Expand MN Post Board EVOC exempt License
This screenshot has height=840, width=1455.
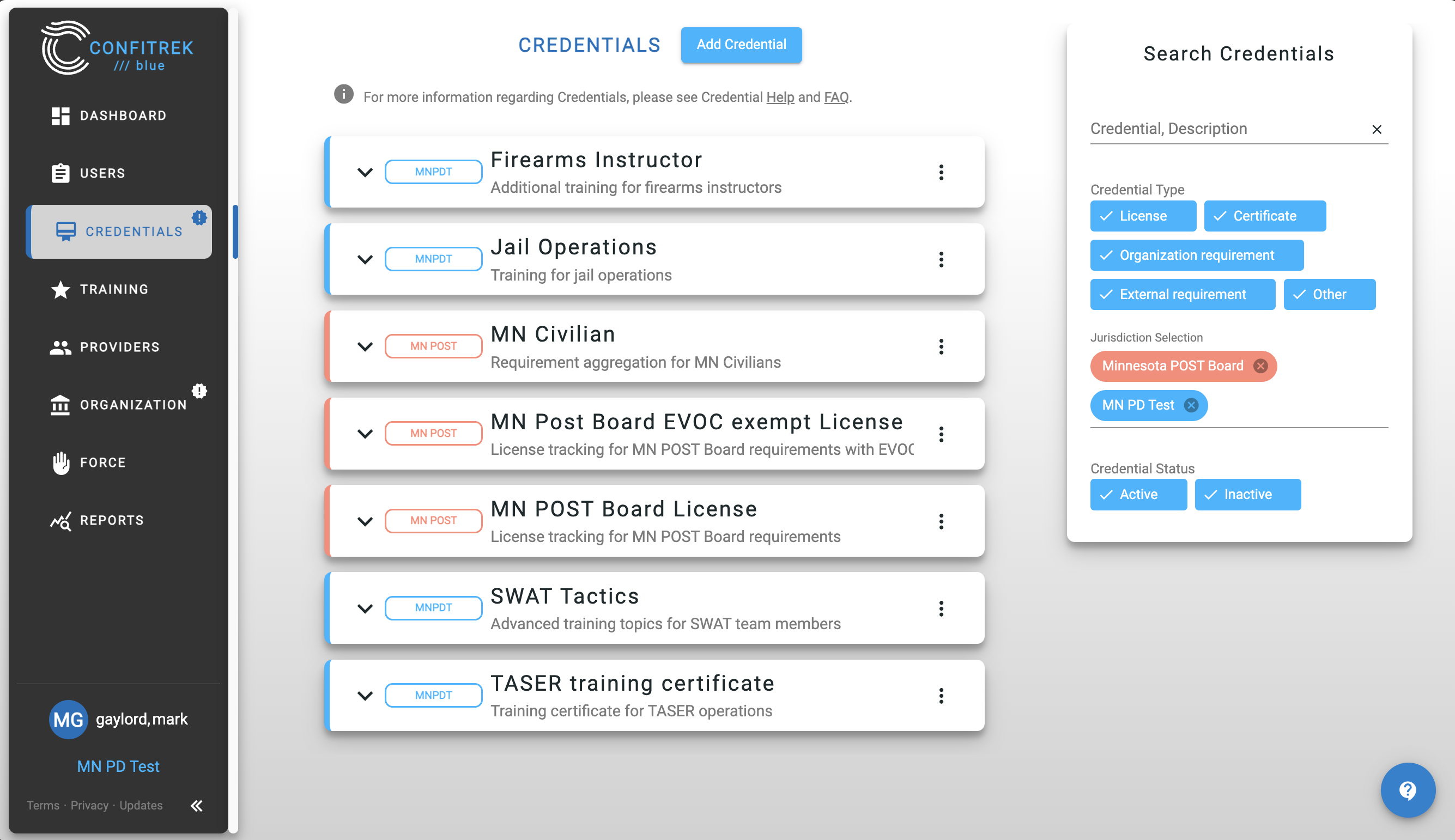coord(365,434)
